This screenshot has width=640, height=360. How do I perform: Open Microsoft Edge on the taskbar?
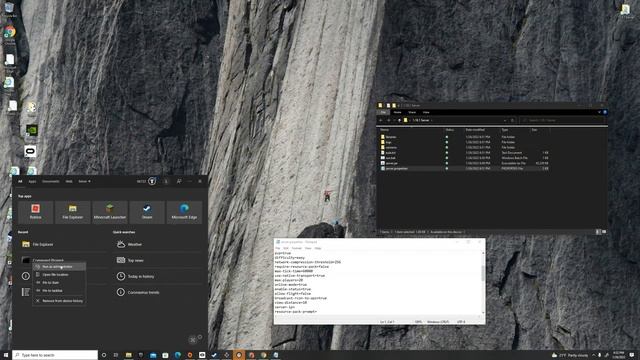[x=178, y=355]
